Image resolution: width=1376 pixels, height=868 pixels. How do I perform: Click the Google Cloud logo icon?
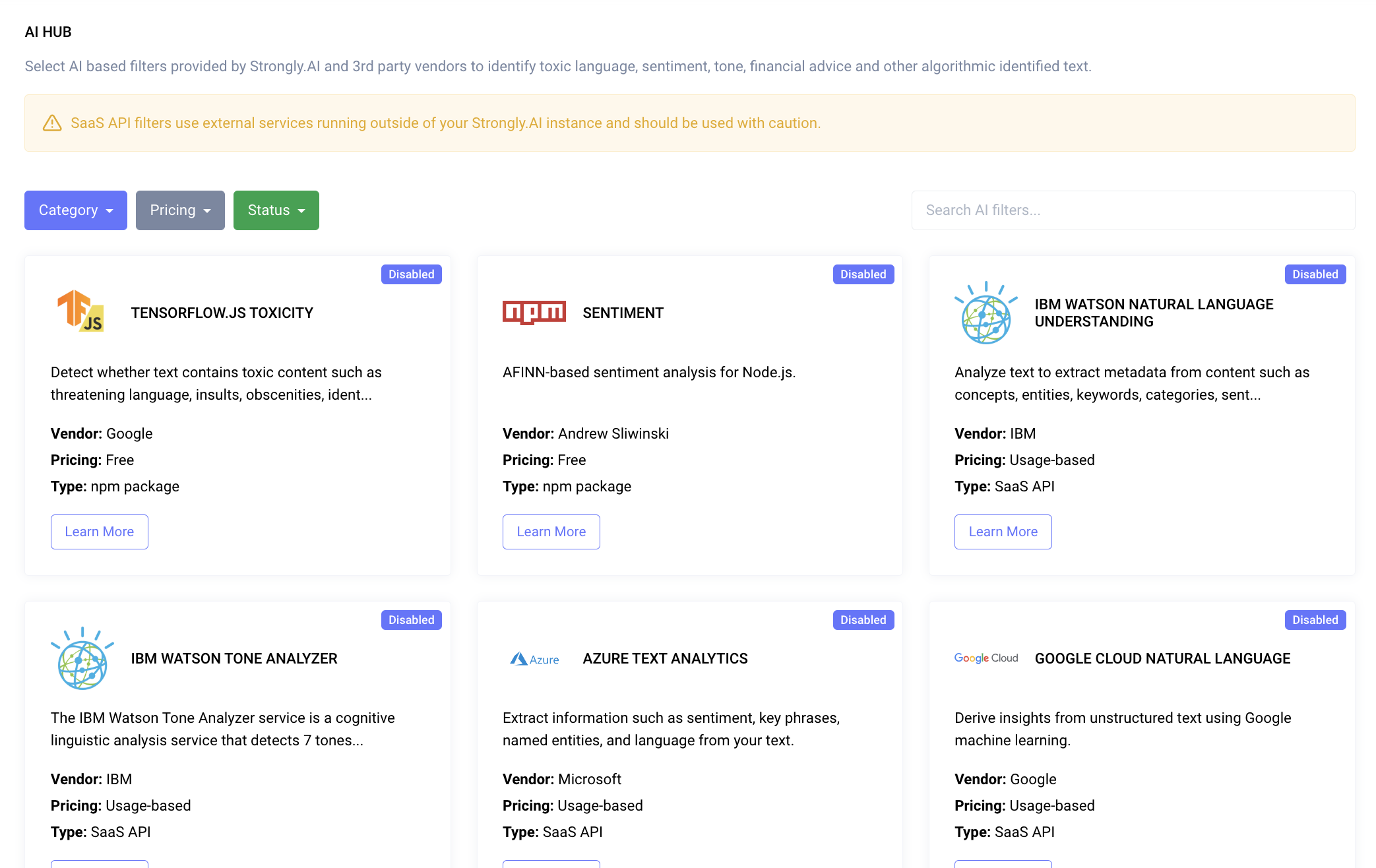pyautogui.click(x=986, y=658)
